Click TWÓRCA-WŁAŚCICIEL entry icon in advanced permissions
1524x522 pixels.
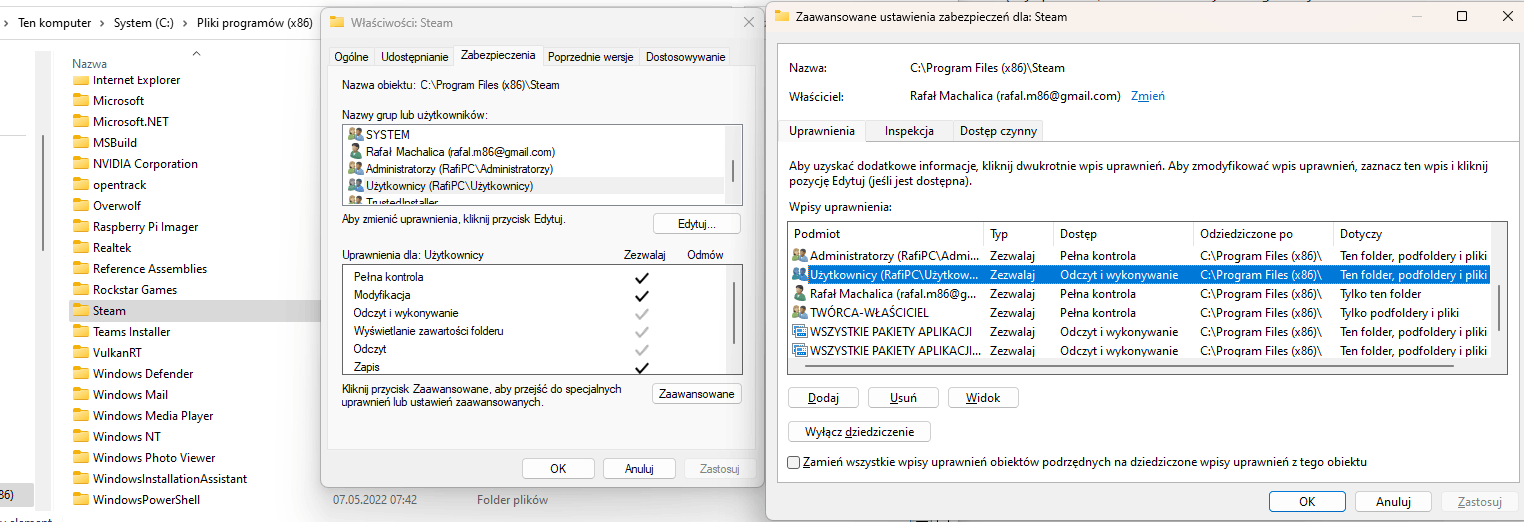tap(799, 312)
